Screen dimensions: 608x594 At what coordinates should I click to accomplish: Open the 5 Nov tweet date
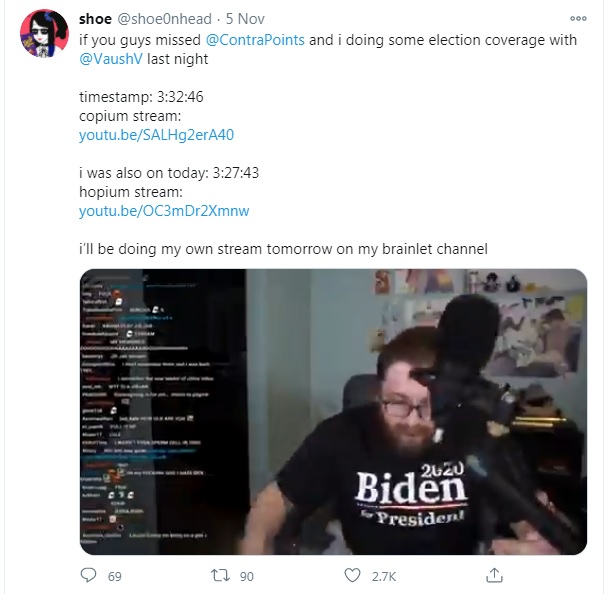pos(245,19)
